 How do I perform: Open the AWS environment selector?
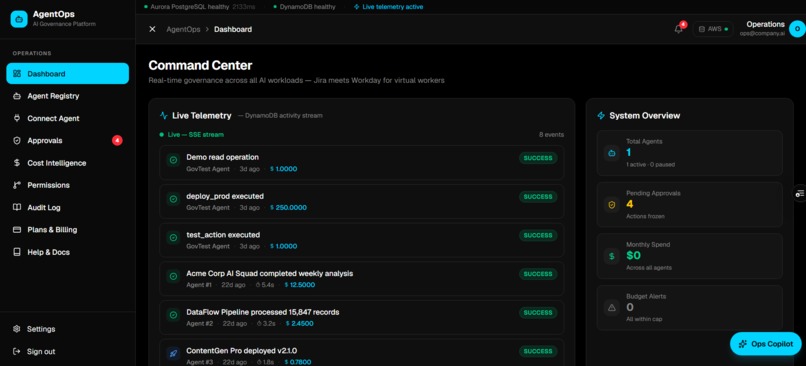[x=713, y=29]
